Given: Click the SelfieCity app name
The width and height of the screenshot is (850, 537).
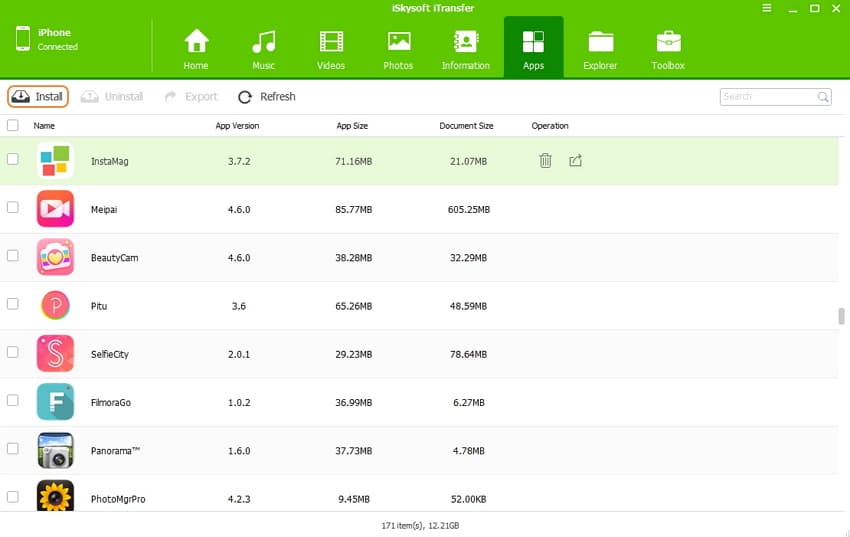Looking at the screenshot, I should pos(110,354).
